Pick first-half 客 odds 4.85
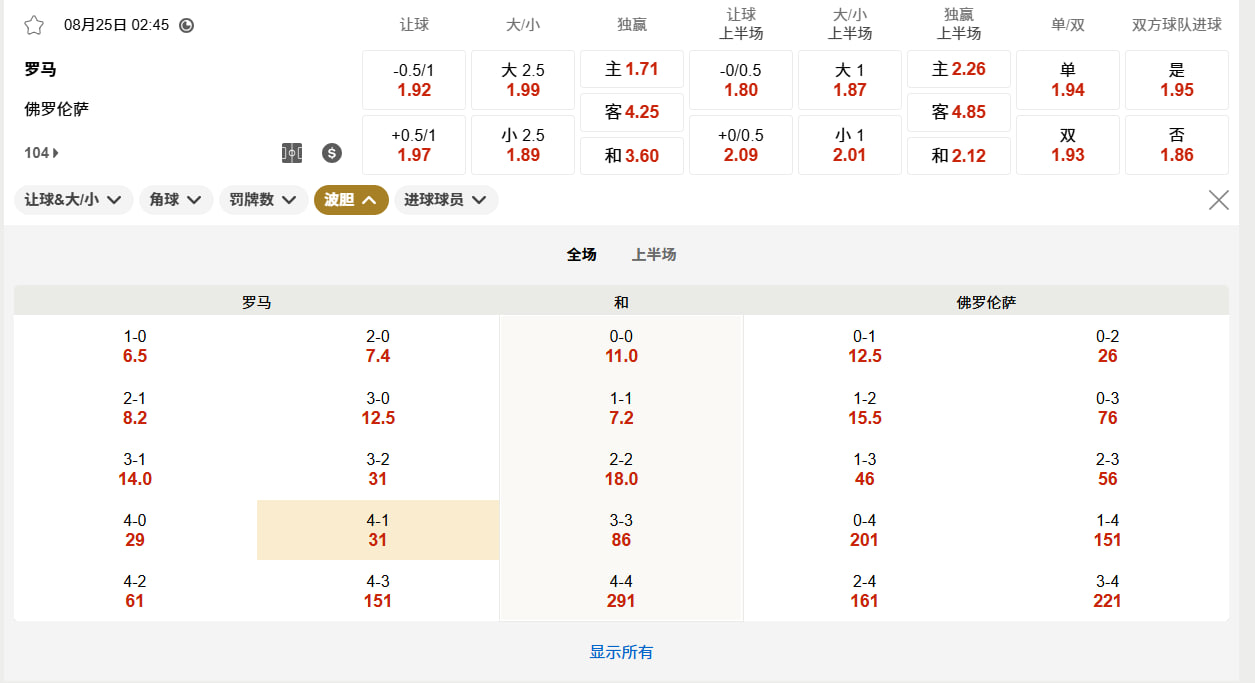 [959, 112]
